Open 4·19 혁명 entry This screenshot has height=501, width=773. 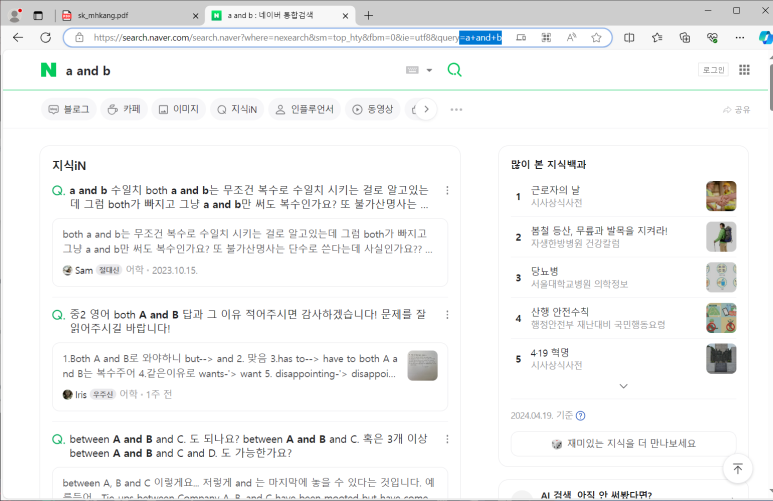tap(550, 353)
